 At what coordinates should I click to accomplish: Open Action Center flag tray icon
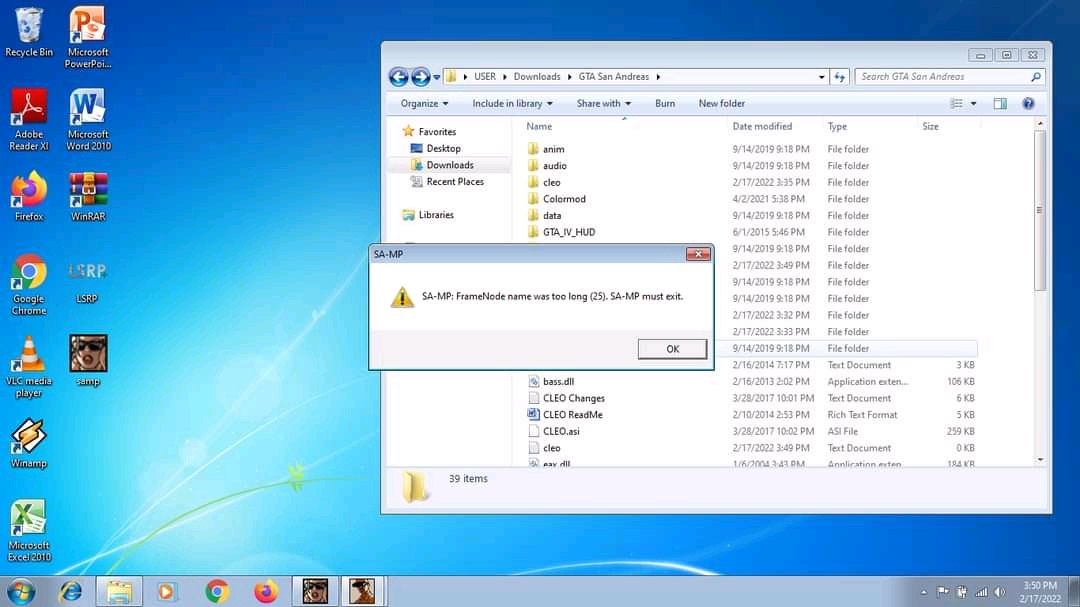(942, 592)
